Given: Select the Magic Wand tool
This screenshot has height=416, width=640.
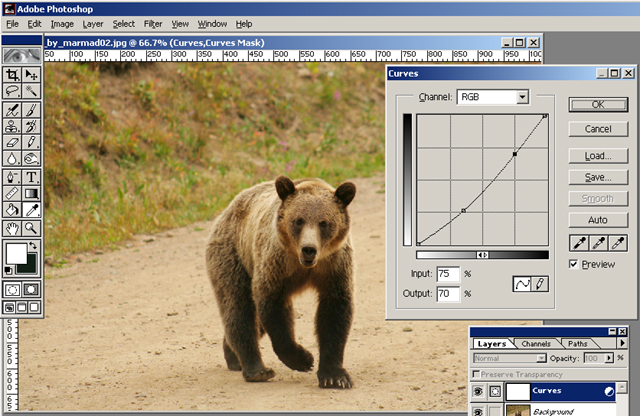Looking at the screenshot, I should point(32,91).
